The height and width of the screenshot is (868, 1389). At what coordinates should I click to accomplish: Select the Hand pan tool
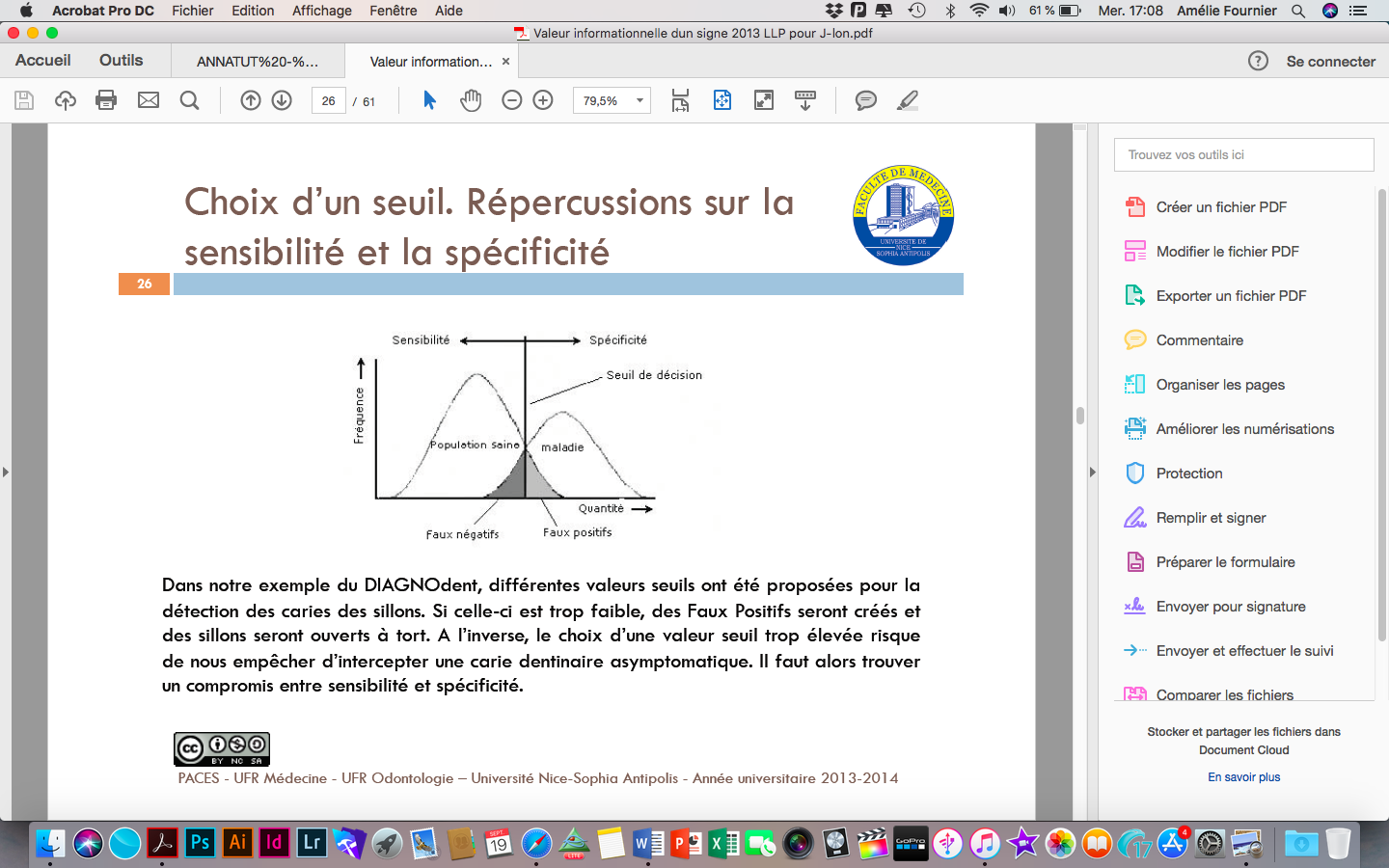pos(471,100)
